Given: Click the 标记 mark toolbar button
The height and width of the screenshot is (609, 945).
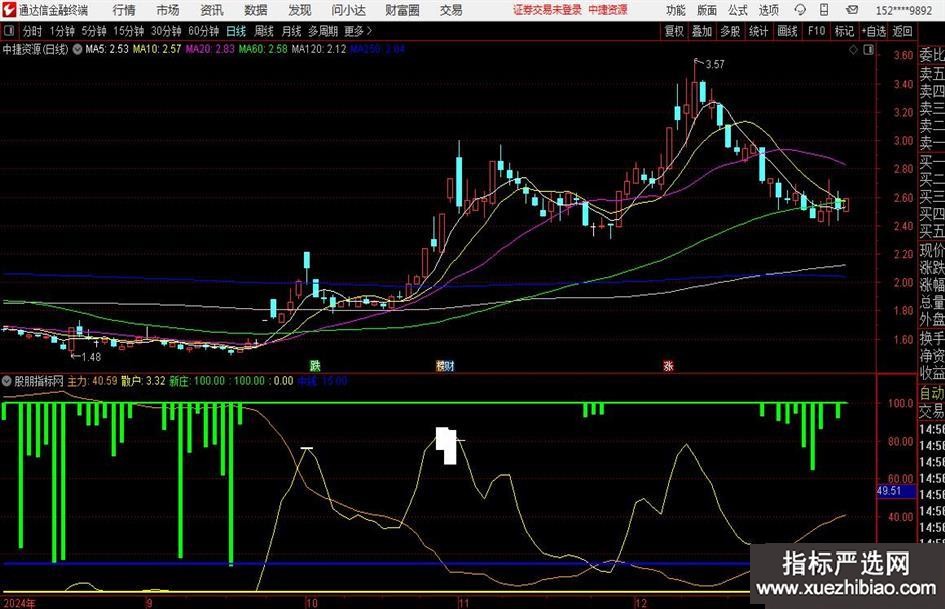Looking at the screenshot, I should pos(844,31).
